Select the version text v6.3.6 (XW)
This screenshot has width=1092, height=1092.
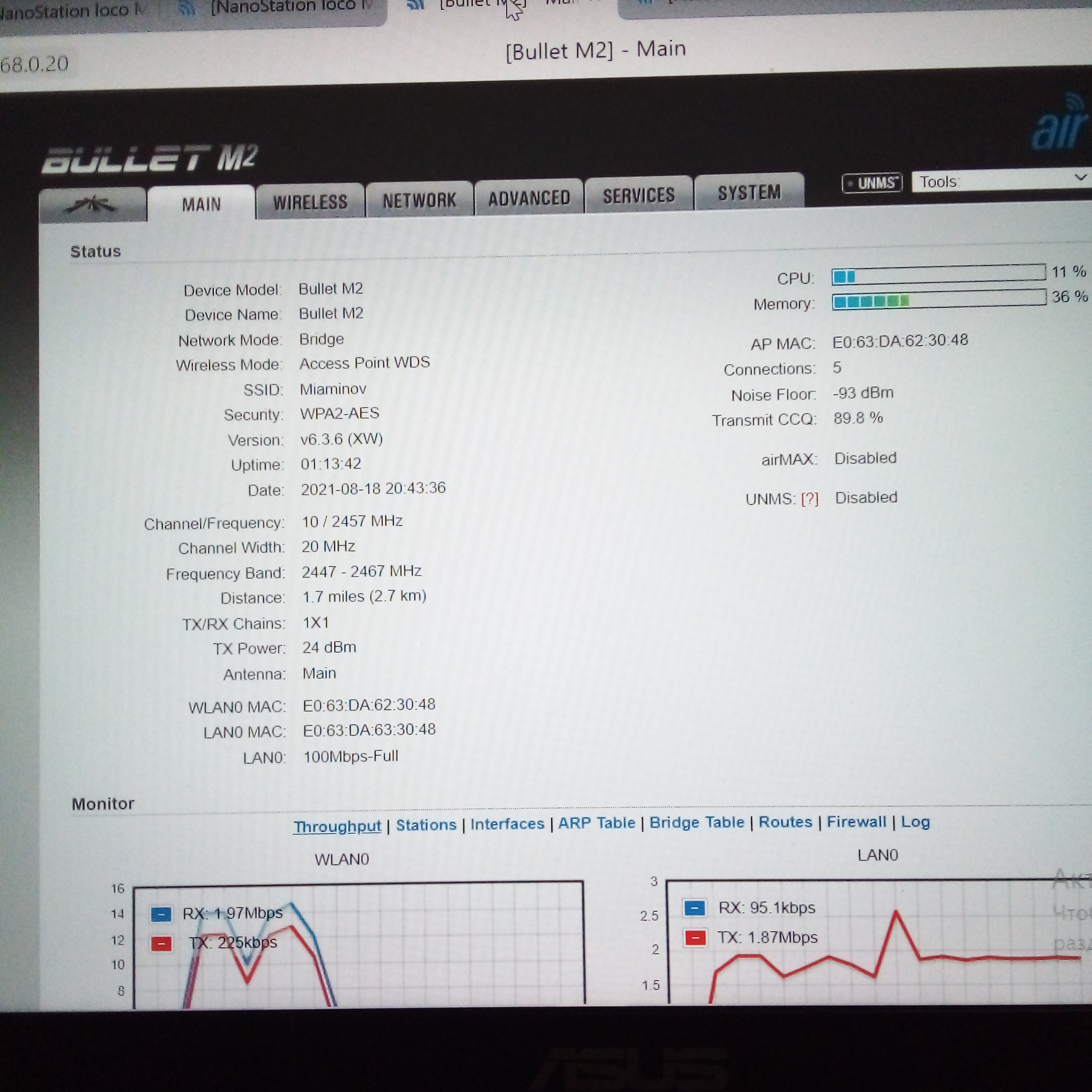pos(341,439)
